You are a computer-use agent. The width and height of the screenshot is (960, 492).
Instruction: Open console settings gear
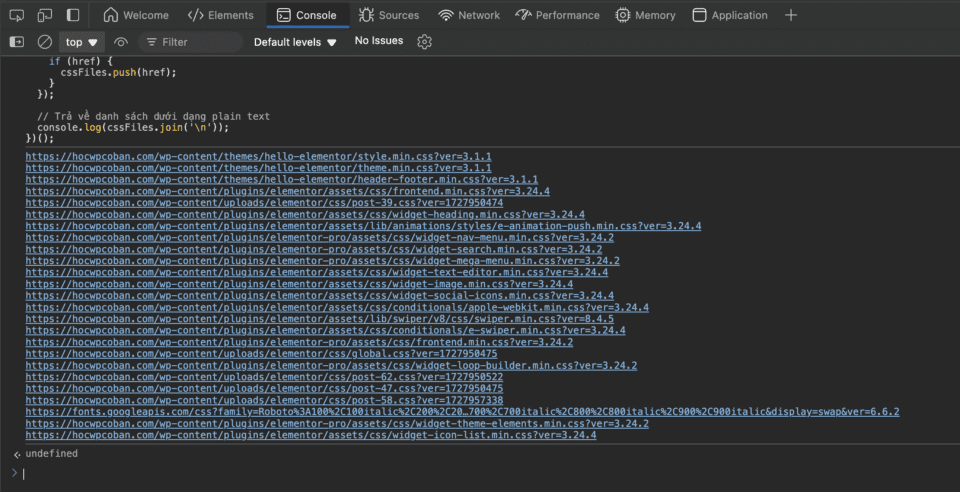[x=424, y=42]
